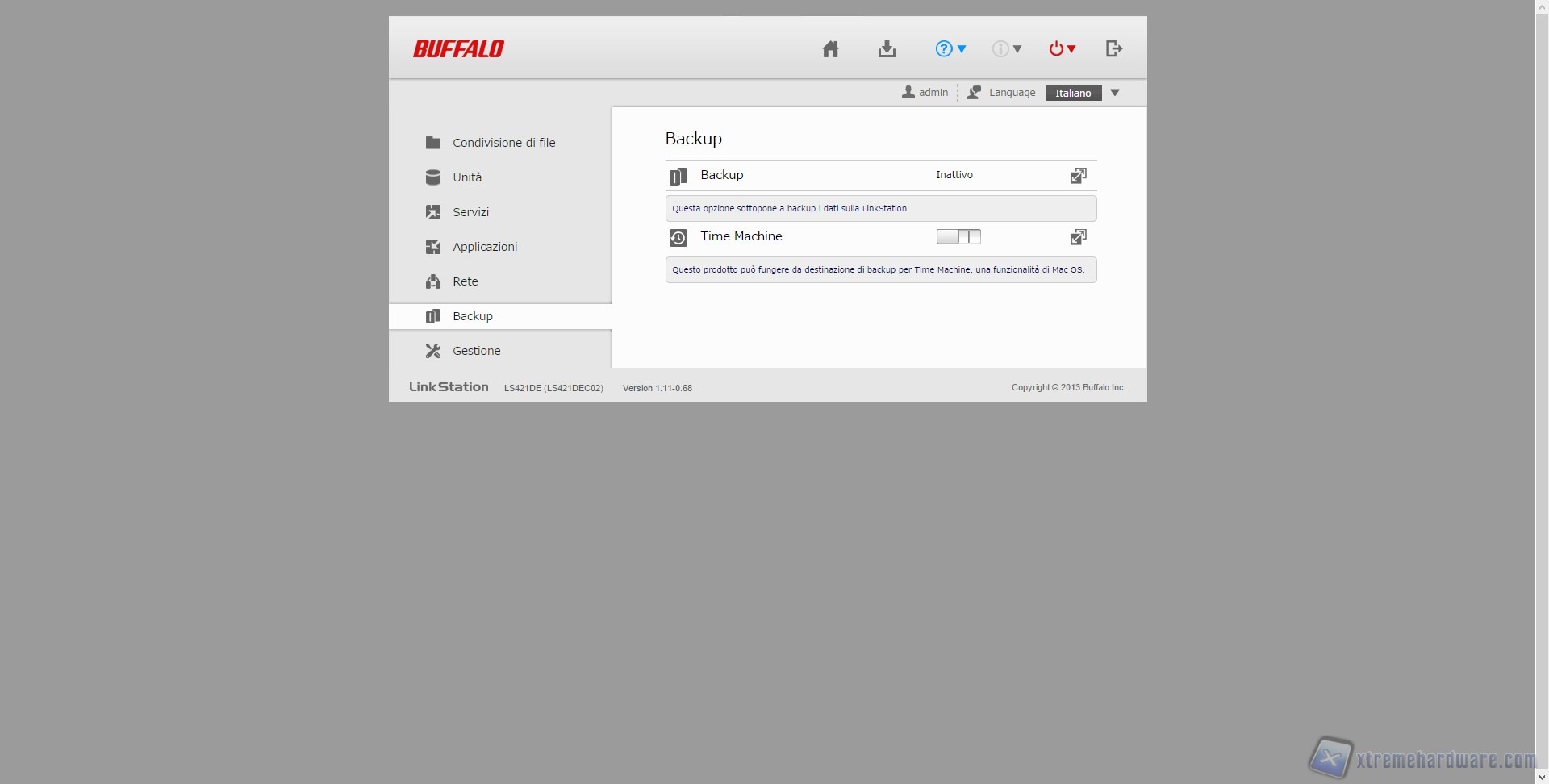Screen dimensions: 1549x784
Task: Toggle the Time Machine switch
Action: (x=958, y=236)
